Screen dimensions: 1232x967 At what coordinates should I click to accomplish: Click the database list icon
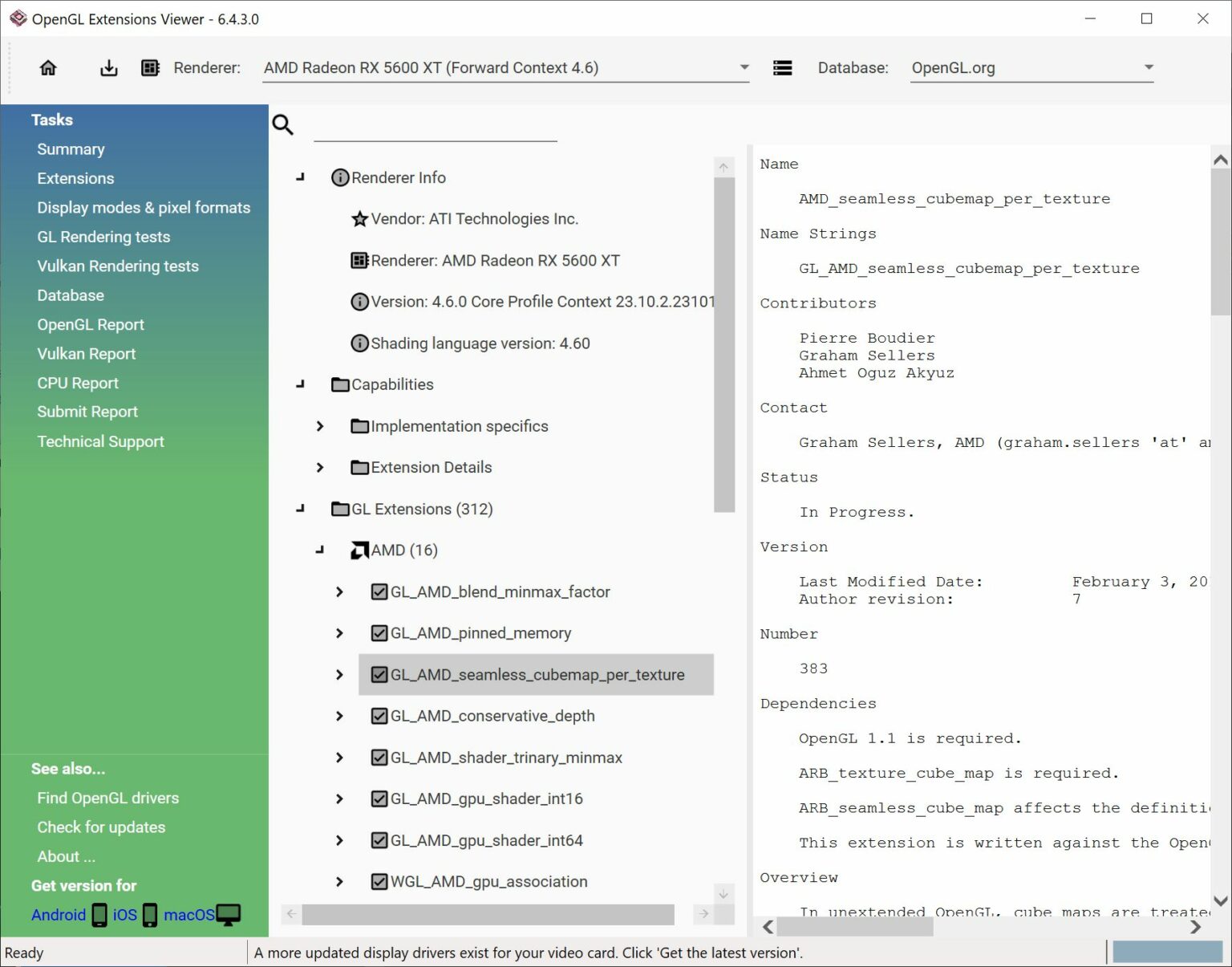pyautogui.click(x=782, y=68)
